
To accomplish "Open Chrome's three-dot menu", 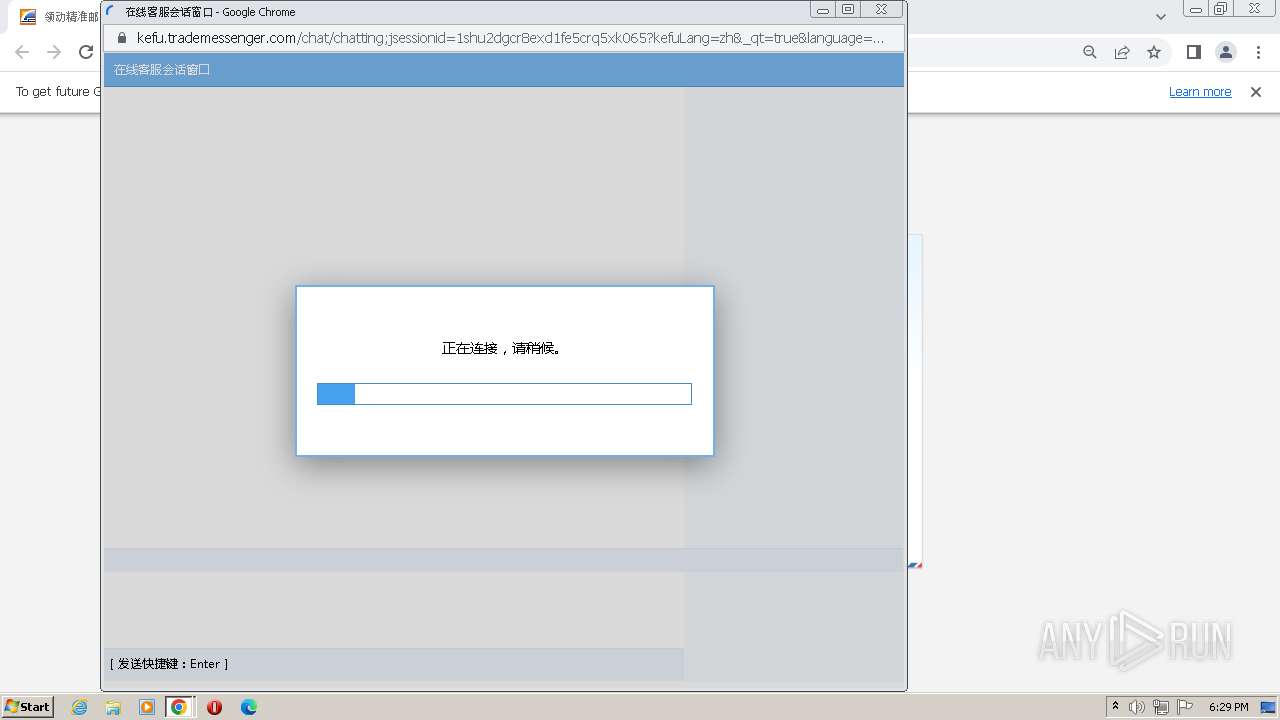I will point(1257,52).
